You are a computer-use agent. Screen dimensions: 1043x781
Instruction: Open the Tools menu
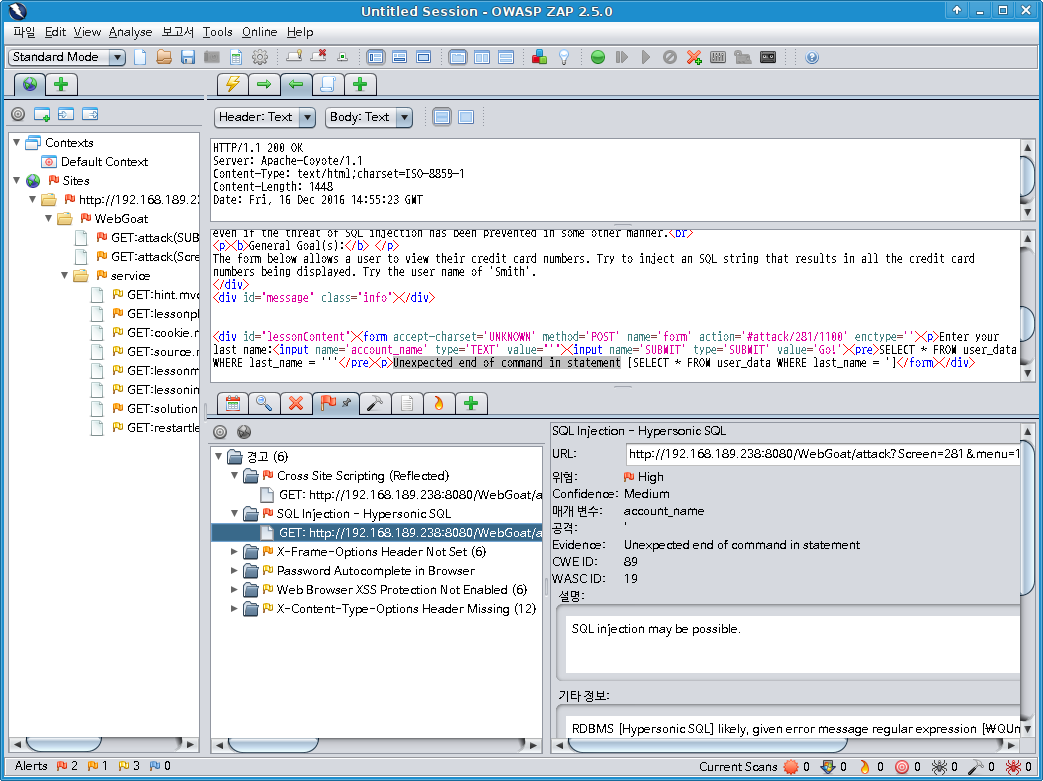[x=218, y=32]
